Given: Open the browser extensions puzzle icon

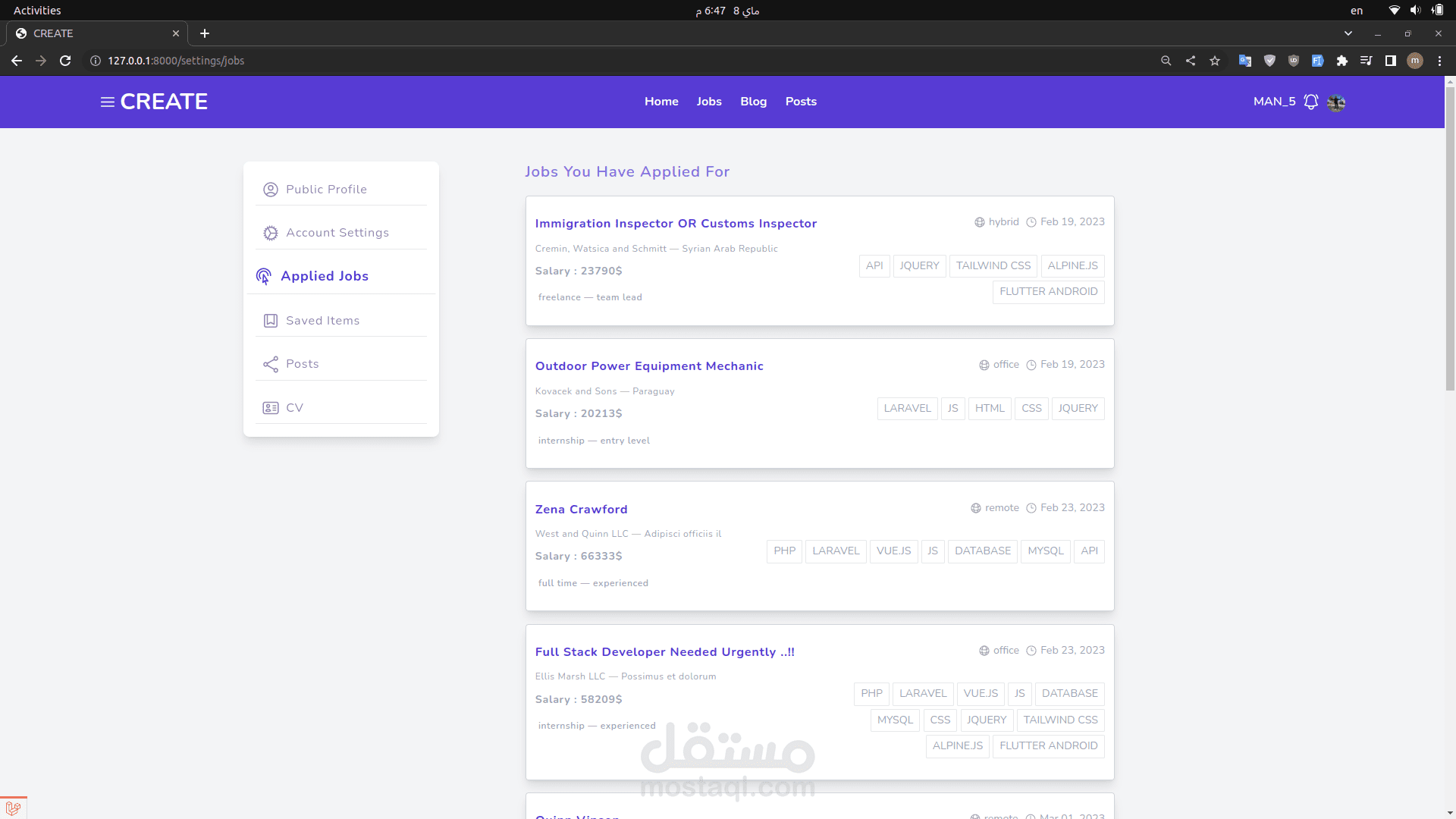Looking at the screenshot, I should click(1341, 61).
